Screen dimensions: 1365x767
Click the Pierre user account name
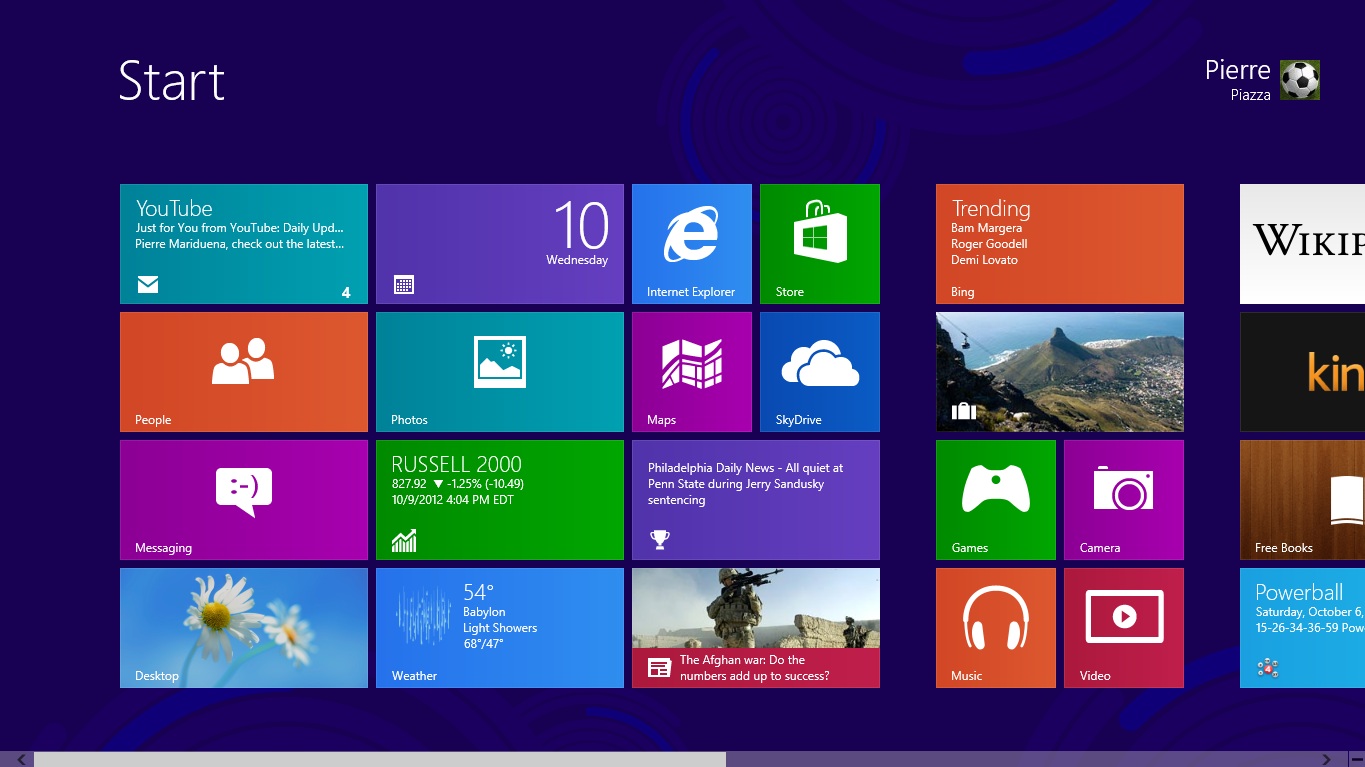tap(1237, 70)
